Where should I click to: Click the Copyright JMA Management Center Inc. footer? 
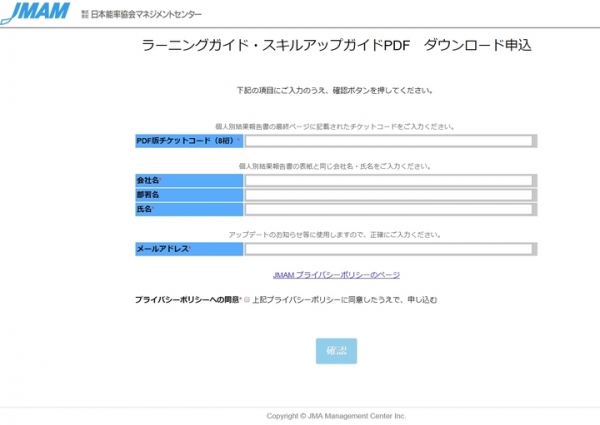[x=336, y=416]
